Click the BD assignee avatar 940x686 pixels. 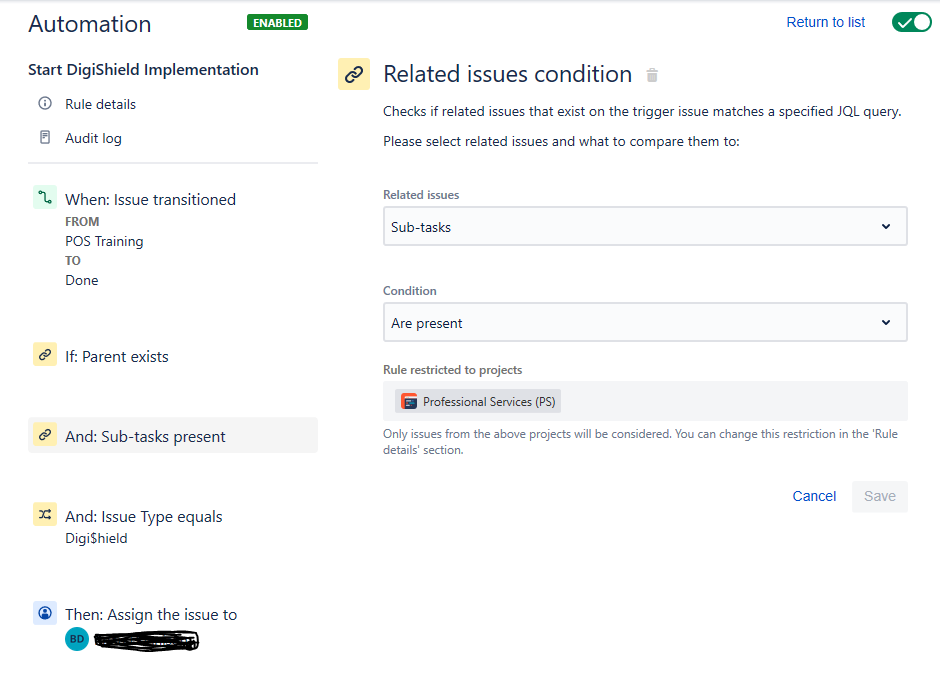77,639
